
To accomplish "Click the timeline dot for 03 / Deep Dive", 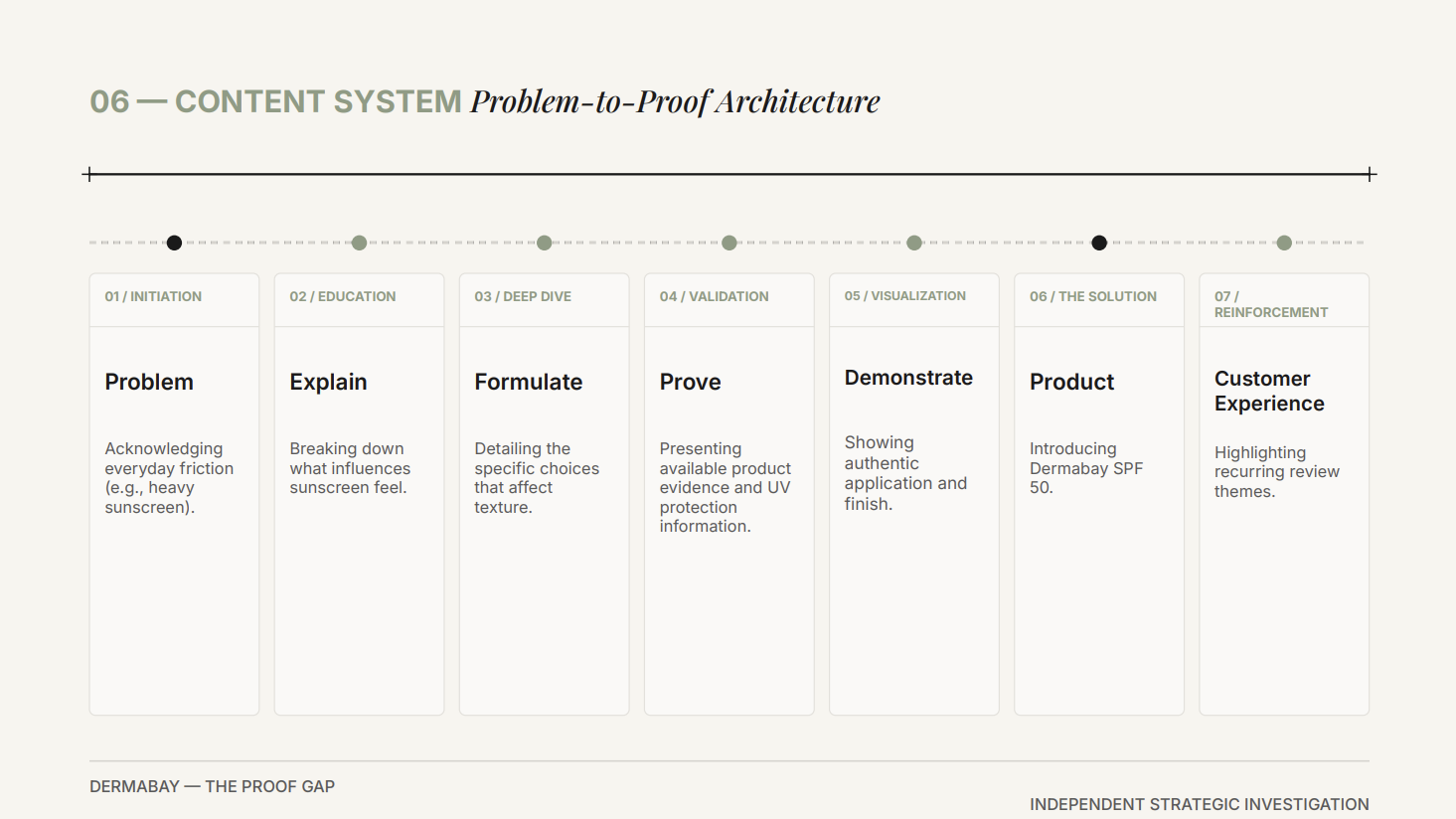I will coord(544,243).
